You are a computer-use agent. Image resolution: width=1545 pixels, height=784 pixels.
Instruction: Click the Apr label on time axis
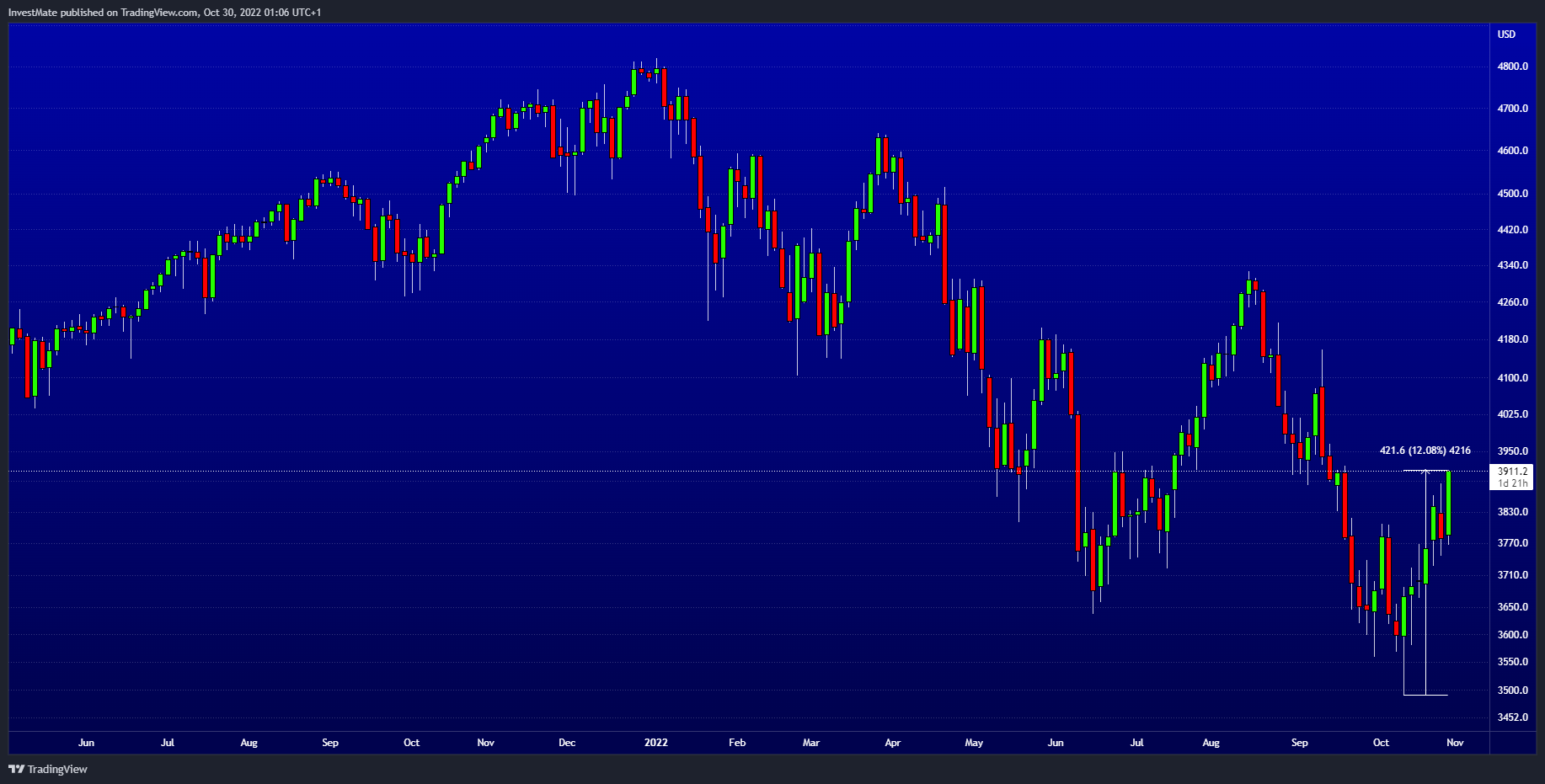click(x=893, y=743)
